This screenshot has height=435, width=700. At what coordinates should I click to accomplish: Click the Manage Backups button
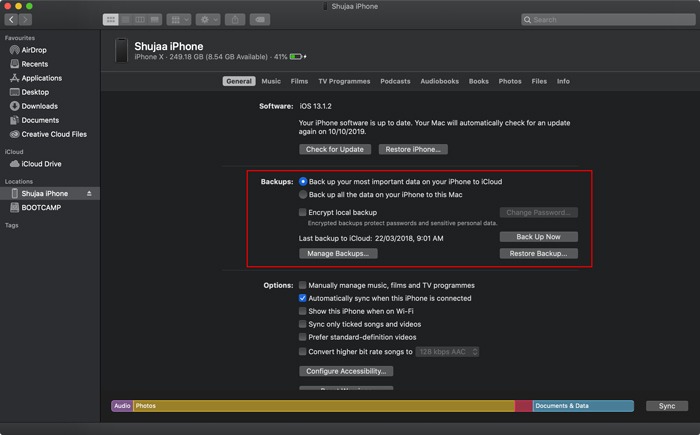point(338,254)
